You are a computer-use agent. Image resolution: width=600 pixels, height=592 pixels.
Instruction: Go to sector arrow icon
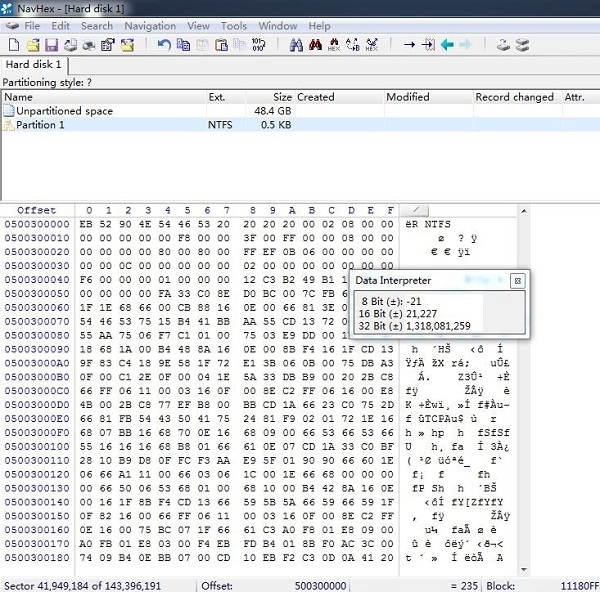[x=428, y=45]
